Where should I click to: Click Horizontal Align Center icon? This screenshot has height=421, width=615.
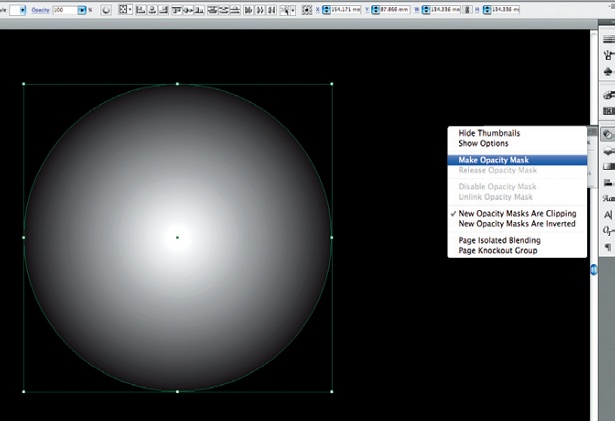tap(152, 10)
